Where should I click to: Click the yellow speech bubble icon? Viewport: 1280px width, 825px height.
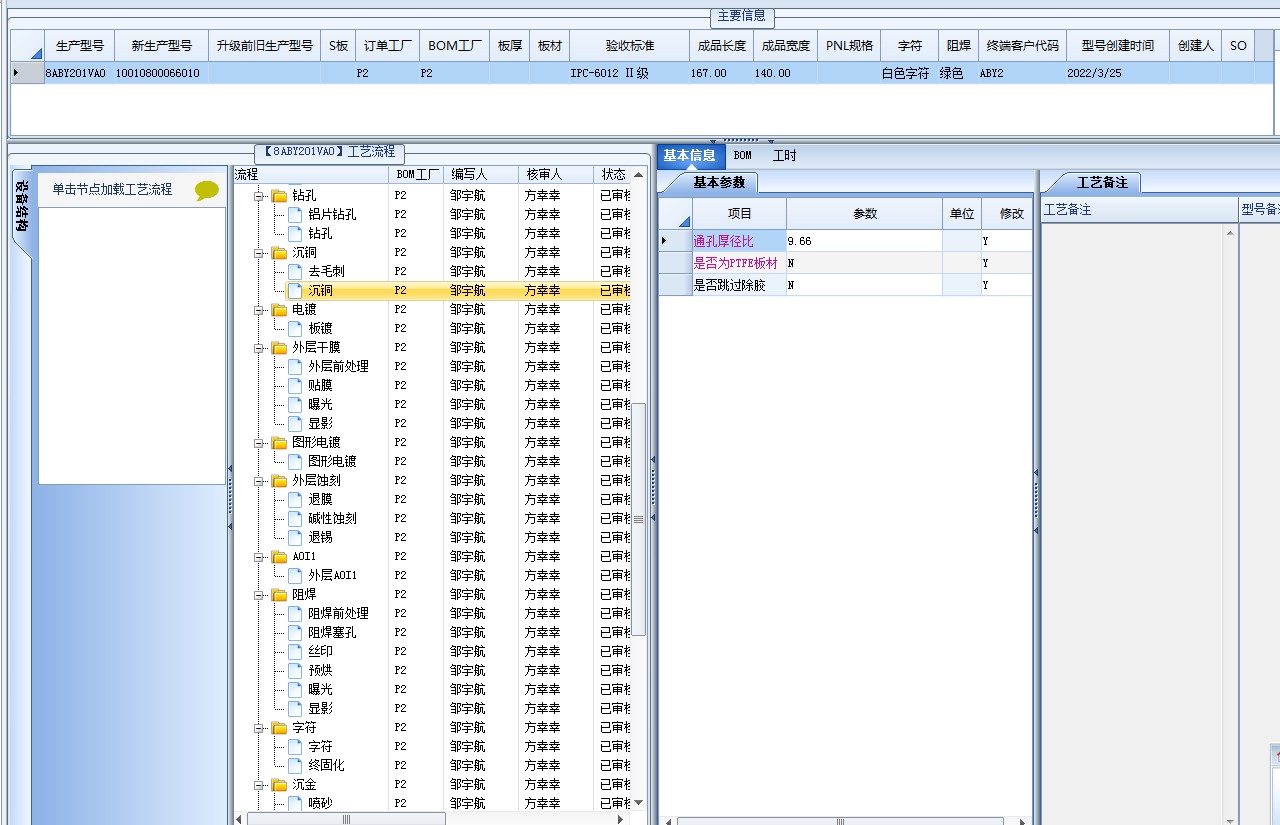(x=207, y=190)
